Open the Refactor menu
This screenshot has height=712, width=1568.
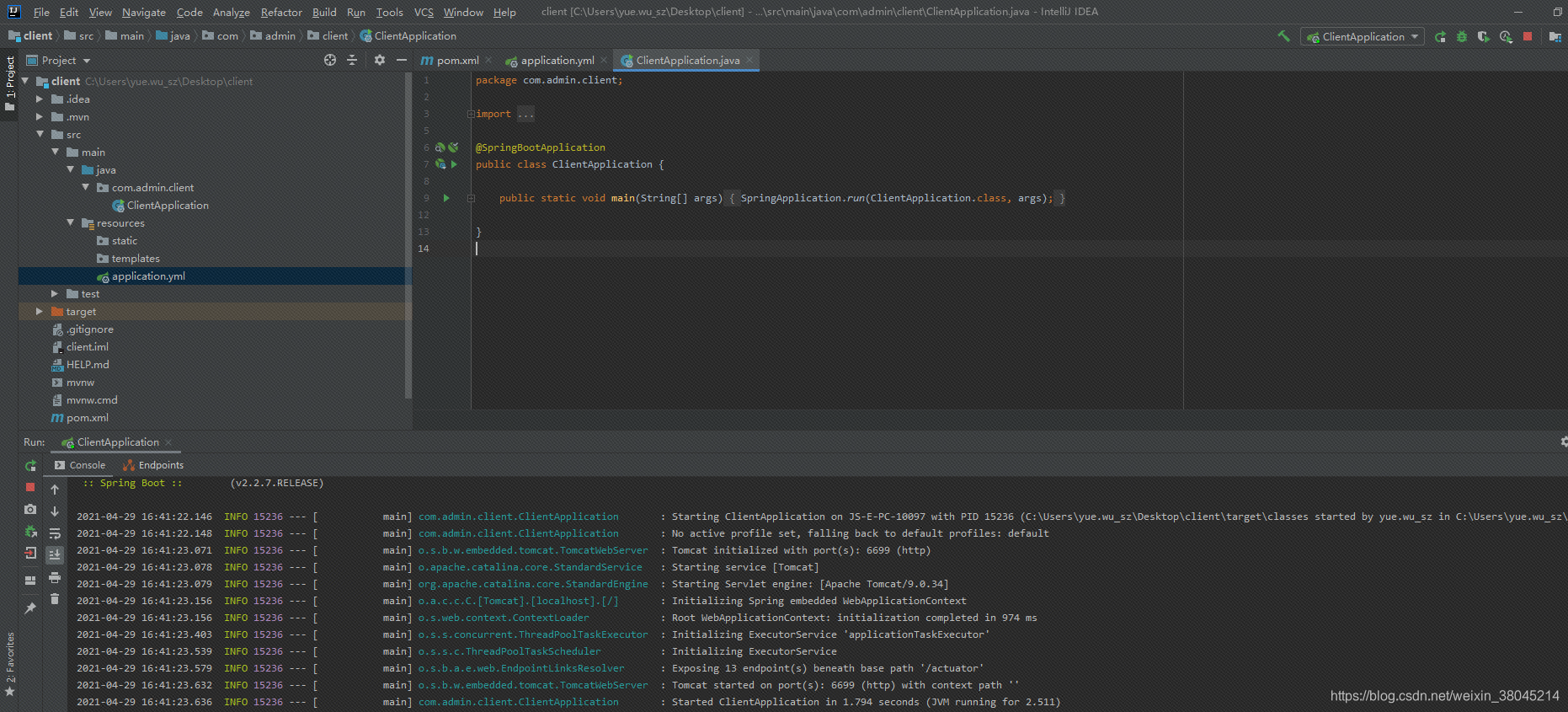(x=281, y=12)
